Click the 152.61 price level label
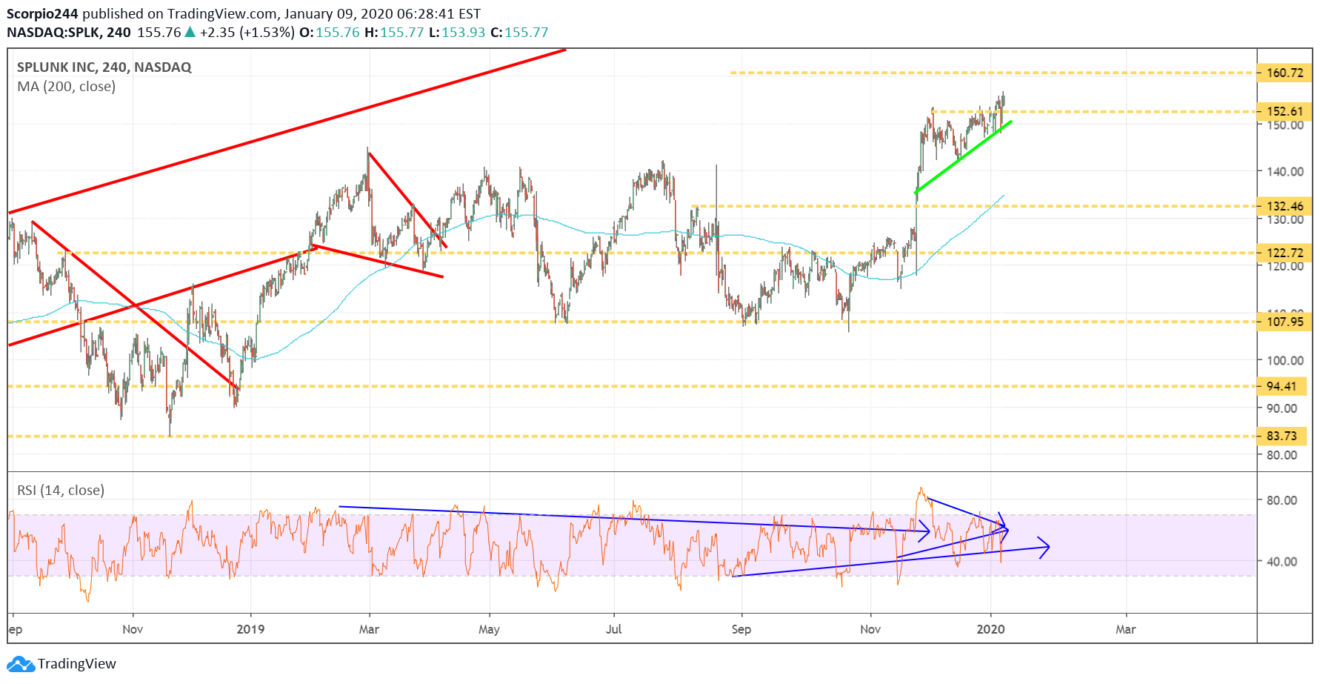 tap(1284, 111)
